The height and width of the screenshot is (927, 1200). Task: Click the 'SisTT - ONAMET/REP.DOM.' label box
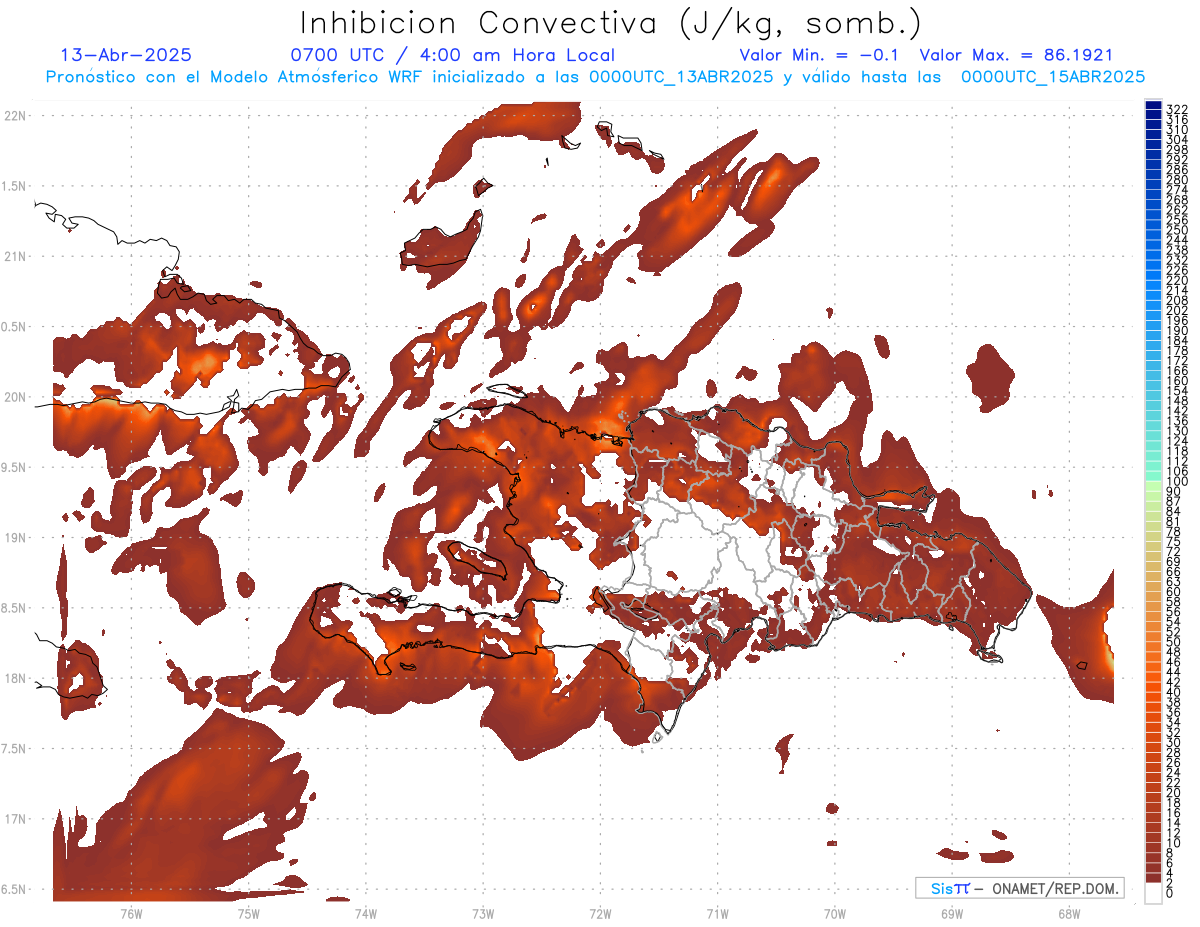click(x=1019, y=888)
